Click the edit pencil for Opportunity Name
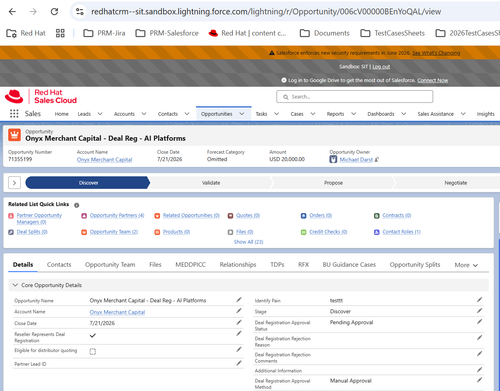Viewport: 500px width, 391px height. pos(239,300)
